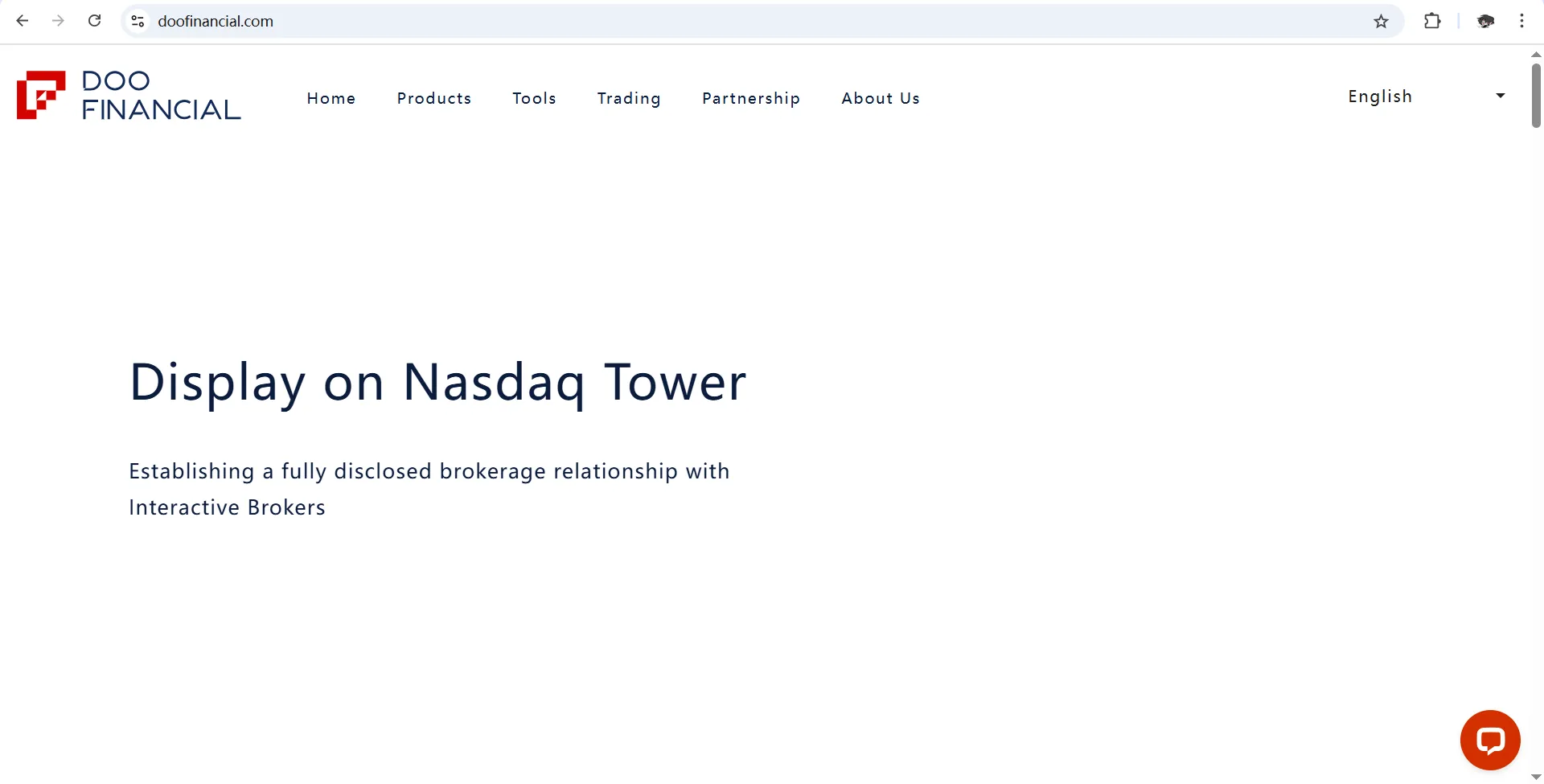Click the browser forward arrow
The height and width of the screenshot is (784, 1544).
tap(58, 21)
